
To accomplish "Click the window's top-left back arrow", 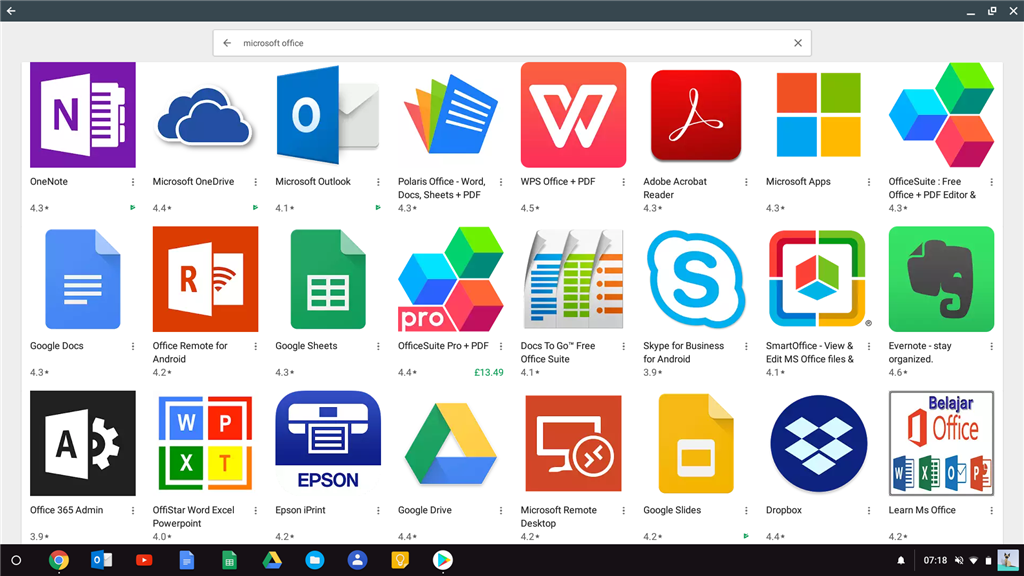I will (x=11, y=10).
